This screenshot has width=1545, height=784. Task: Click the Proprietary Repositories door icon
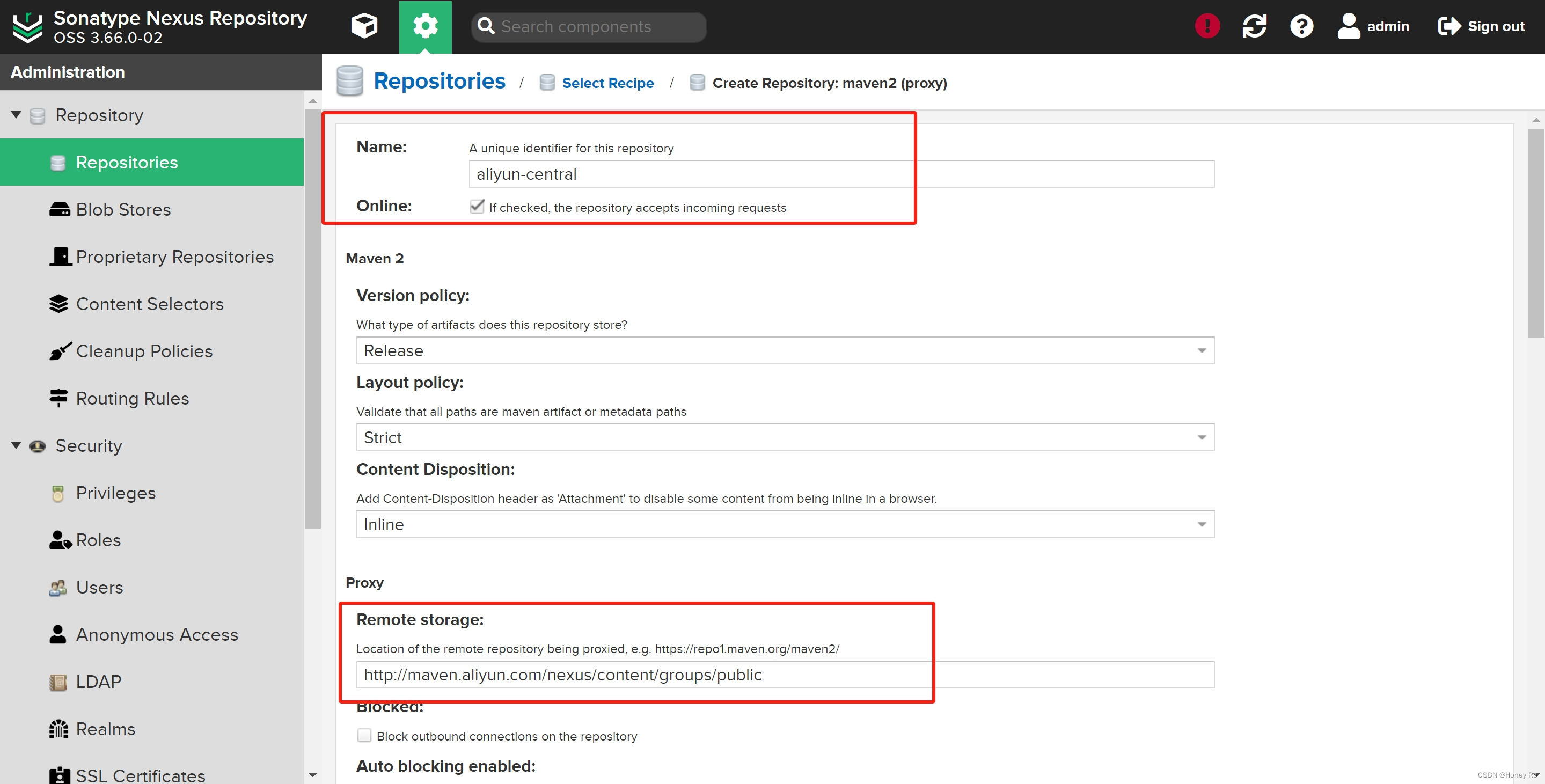pos(60,257)
